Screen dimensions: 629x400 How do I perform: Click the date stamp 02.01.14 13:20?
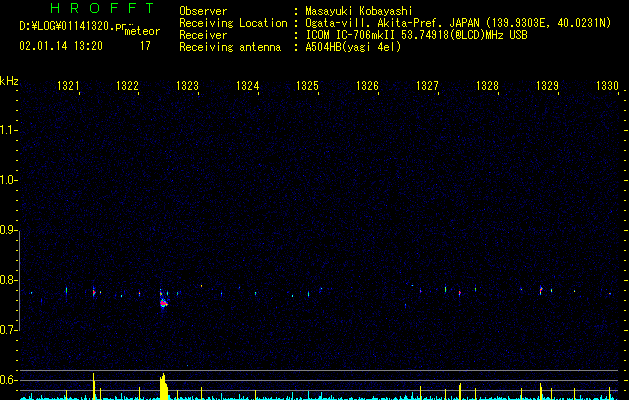[61, 46]
